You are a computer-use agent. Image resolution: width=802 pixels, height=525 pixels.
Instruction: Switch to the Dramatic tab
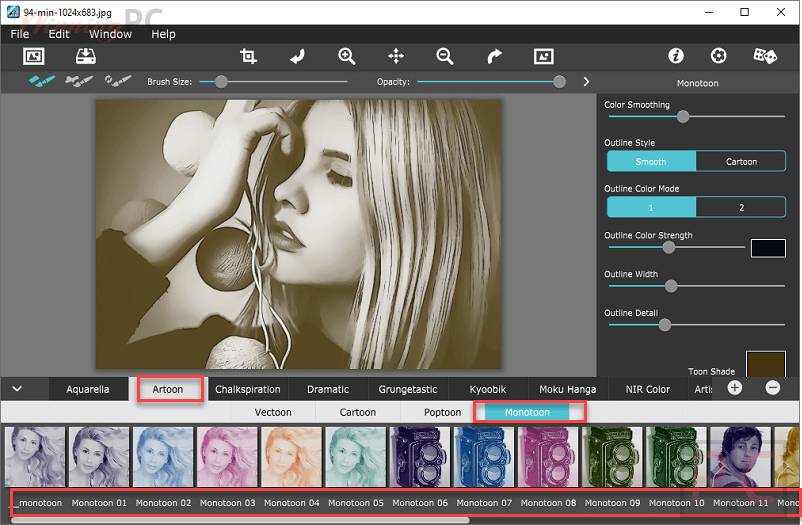(328, 389)
